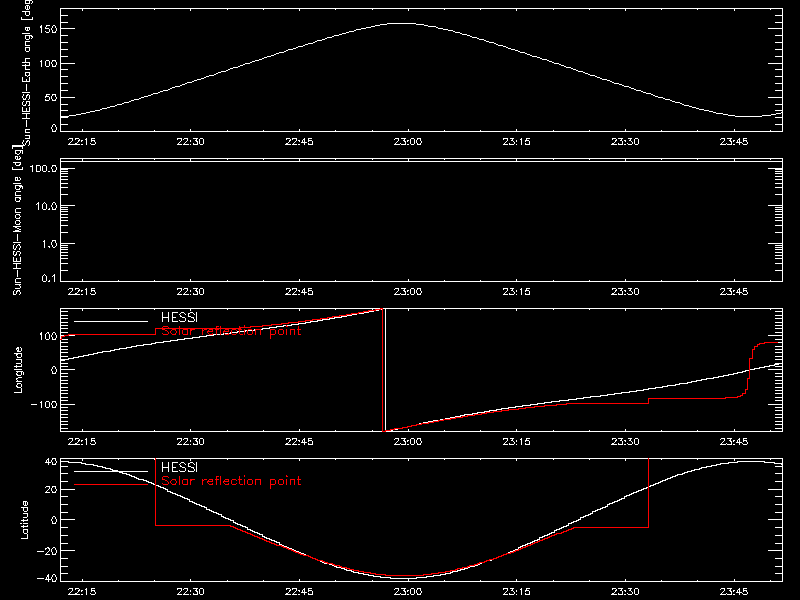Click 23:45 time label under Earth angle plot
The width and height of the screenshot is (800, 600).
click(x=734, y=141)
